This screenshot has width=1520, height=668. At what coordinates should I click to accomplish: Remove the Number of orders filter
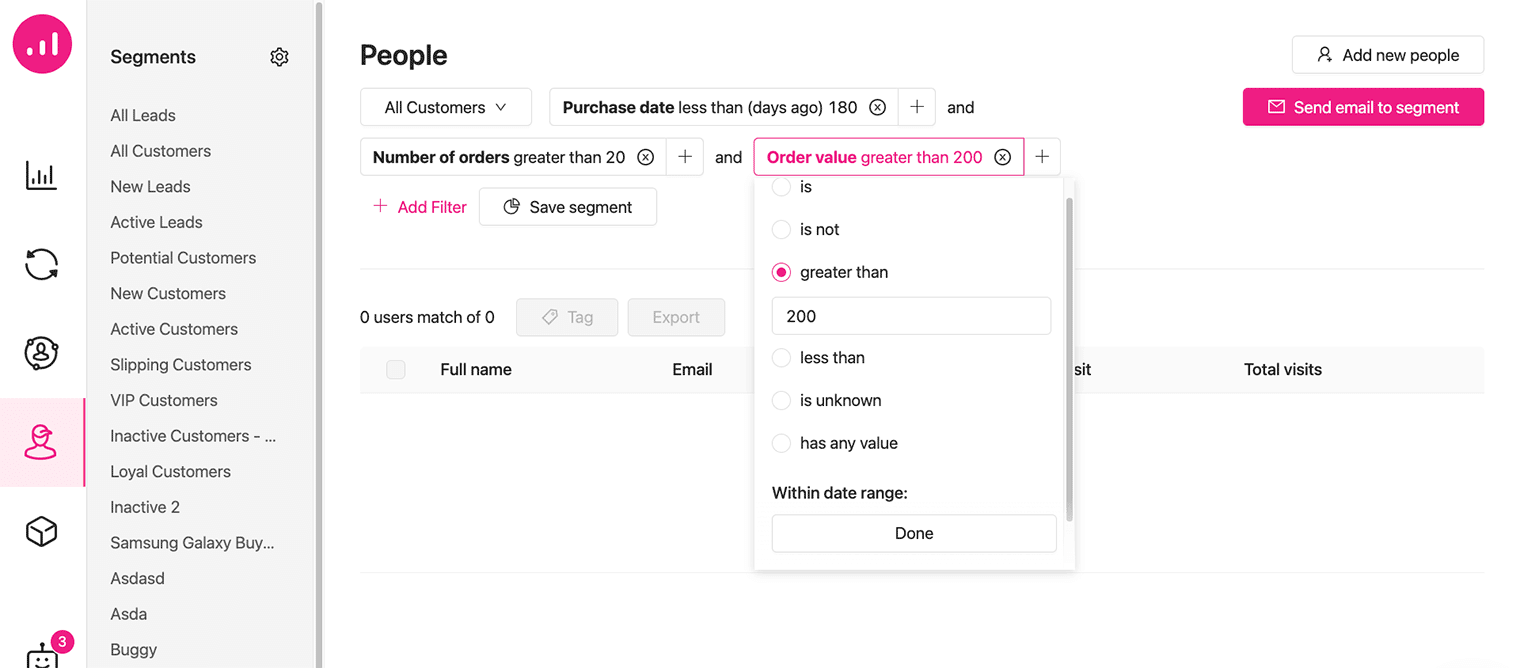pos(645,157)
